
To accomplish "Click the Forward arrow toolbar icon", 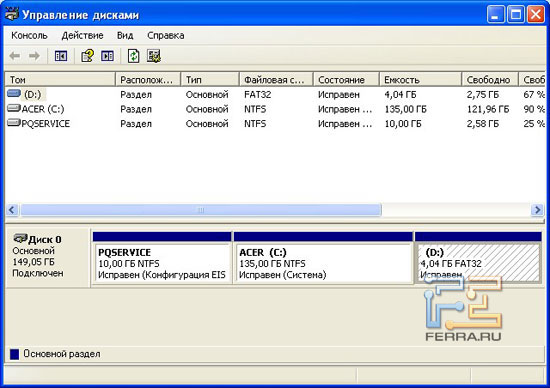I will [x=34, y=56].
